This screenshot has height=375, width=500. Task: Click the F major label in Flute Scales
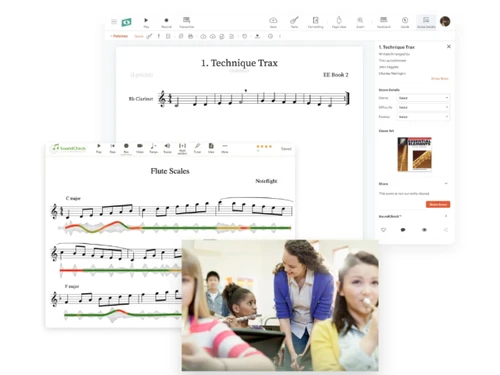point(72,286)
